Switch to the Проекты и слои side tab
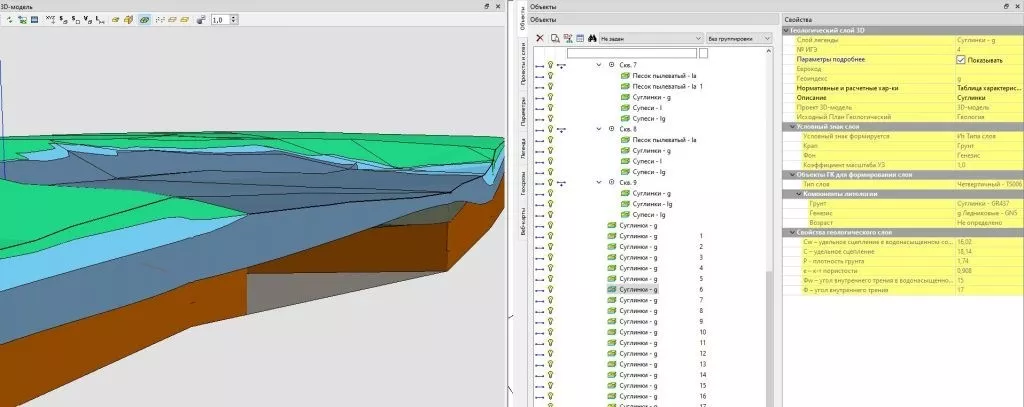This screenshot has height=407, width=1024. pyautogui.click(x=524, y=70)
